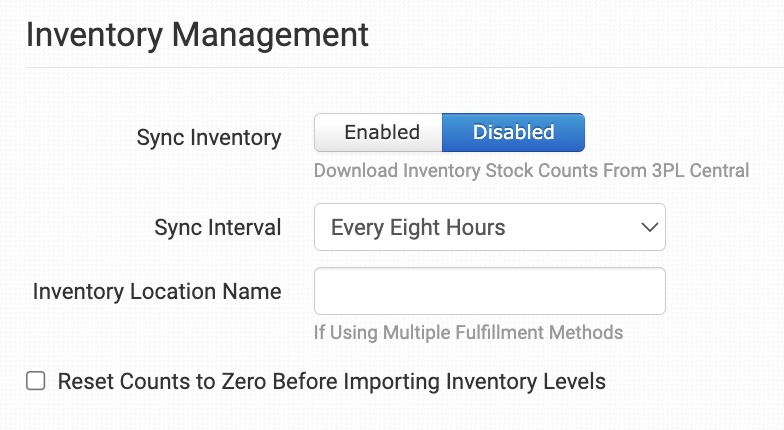Click the Every Eight Hours selected value
This screenshot has width=784, height=430.
coord(418,228)
